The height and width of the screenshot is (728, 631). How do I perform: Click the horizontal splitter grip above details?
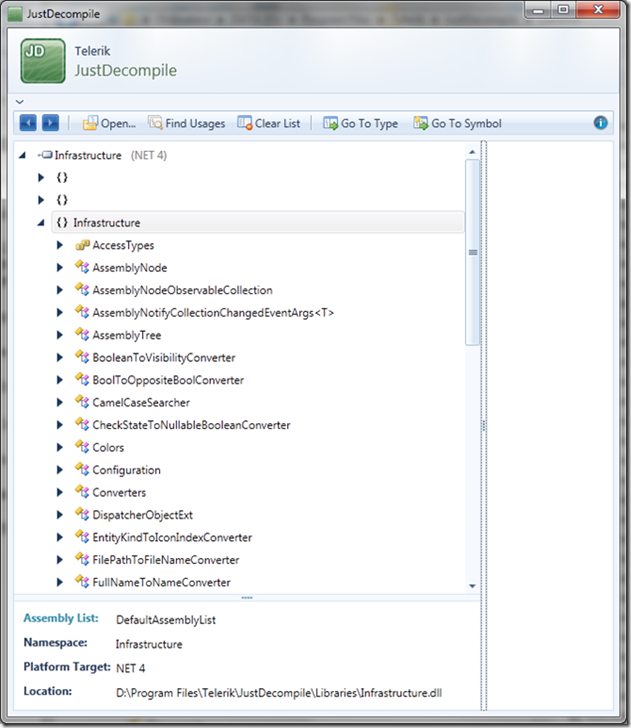tap(247, 598)
